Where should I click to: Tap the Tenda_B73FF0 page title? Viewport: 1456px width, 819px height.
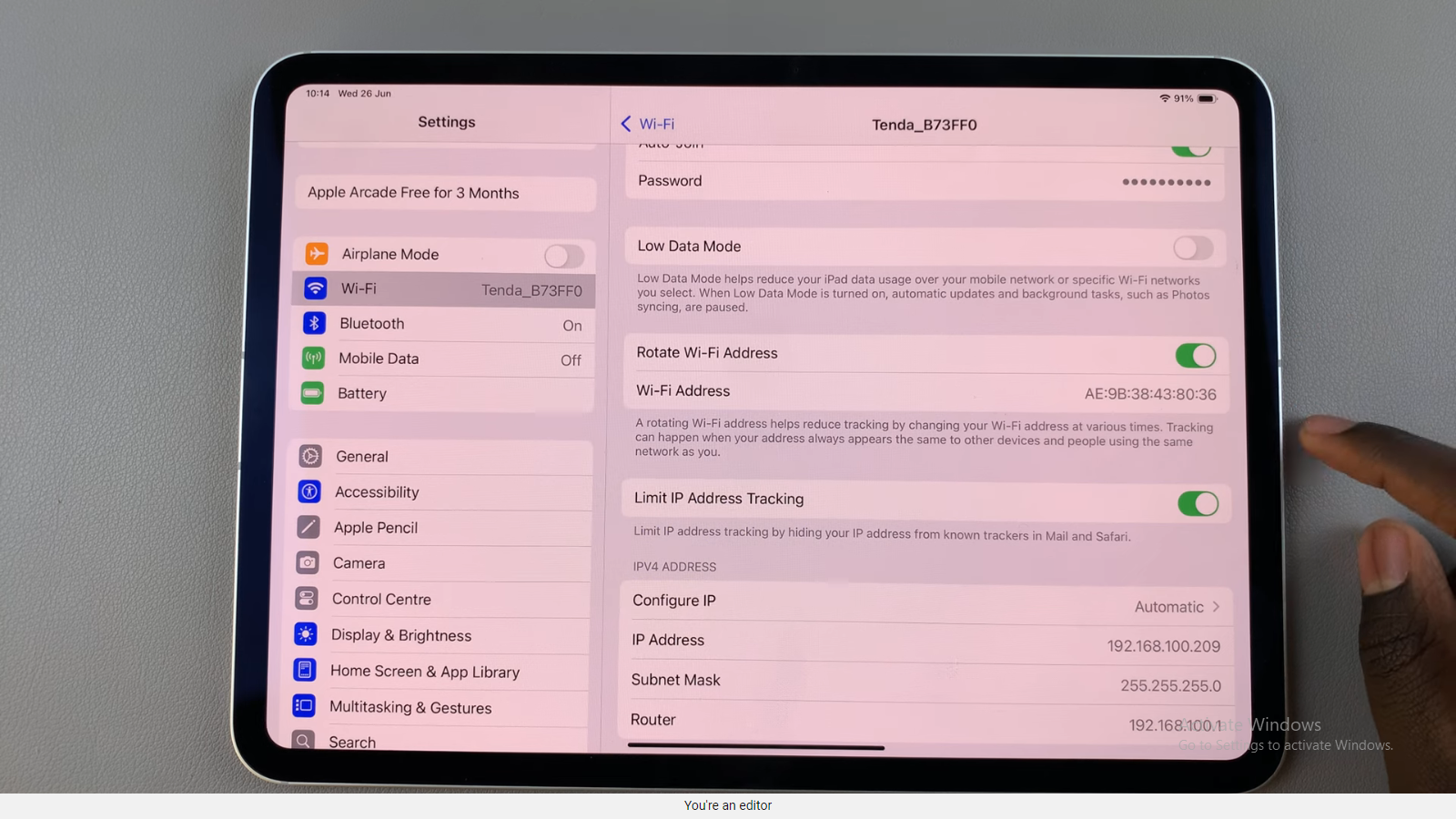coord(925,125)
